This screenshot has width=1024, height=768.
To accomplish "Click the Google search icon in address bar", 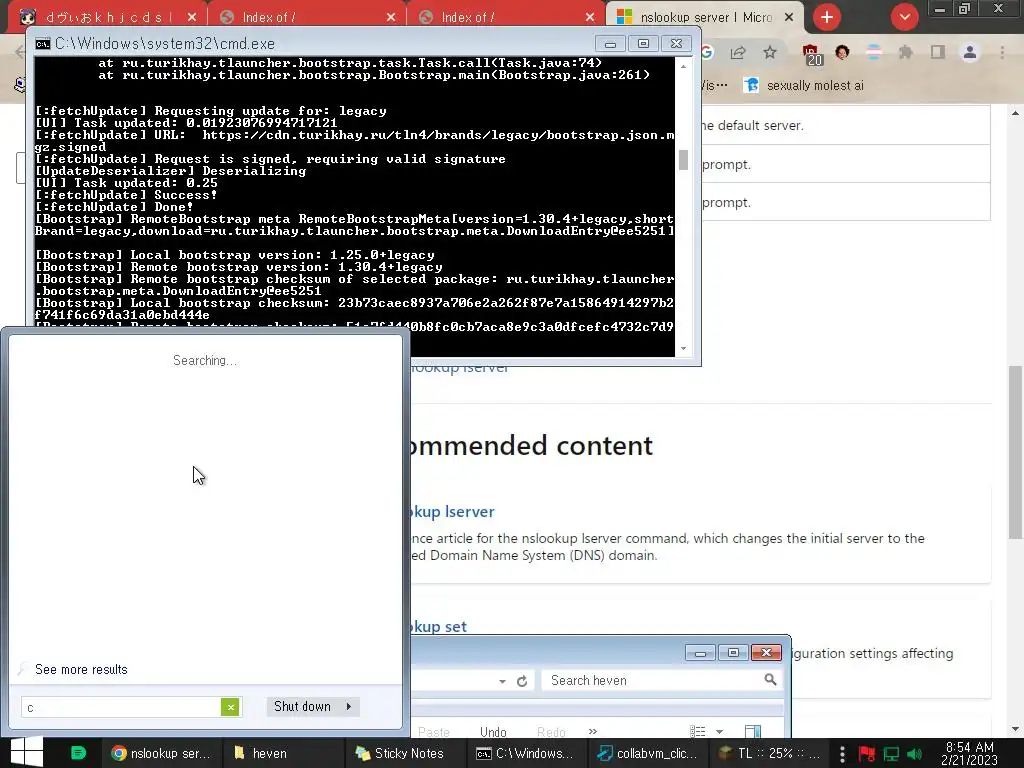I will [x=707, y=52].
